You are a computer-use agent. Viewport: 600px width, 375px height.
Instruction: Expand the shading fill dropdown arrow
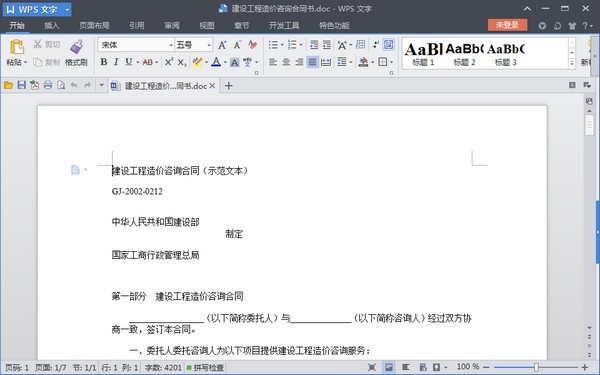[x=372, y=62]
